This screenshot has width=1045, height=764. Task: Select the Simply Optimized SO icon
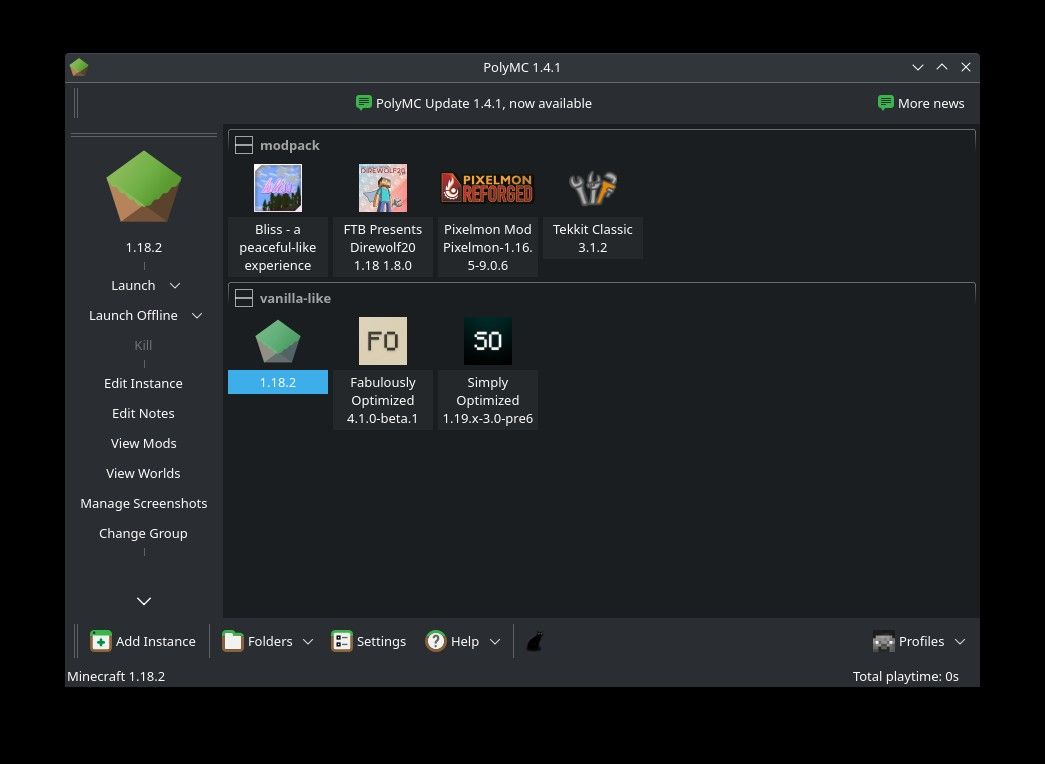pyautogui.click(x=488, y=341)
